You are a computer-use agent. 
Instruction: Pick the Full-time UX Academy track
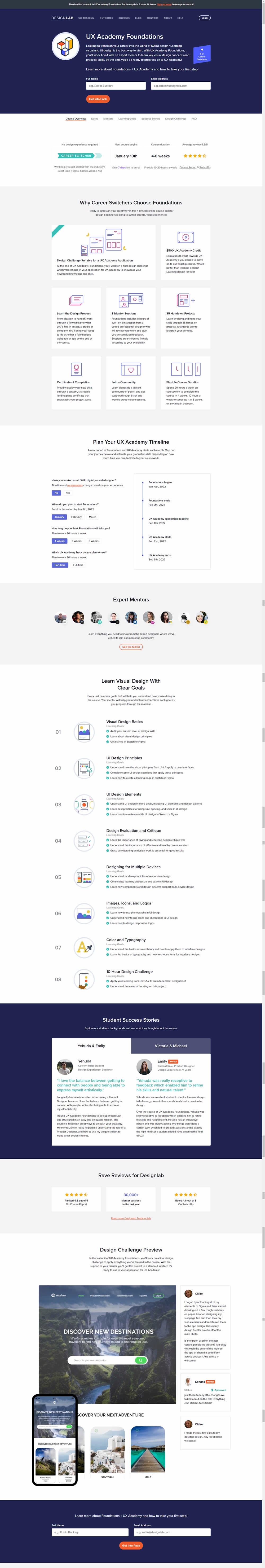[x=78, y=565]
